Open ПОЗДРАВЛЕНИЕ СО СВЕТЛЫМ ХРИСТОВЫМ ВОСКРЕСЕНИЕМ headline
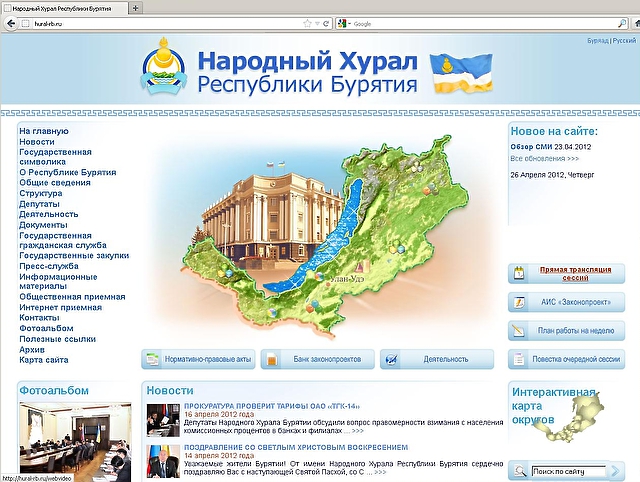 (296, 447)
